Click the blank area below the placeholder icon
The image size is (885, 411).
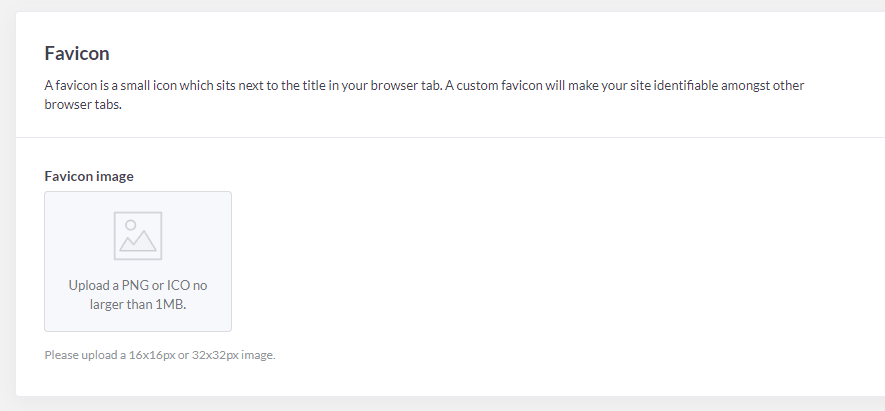click(x=138, y=268)
